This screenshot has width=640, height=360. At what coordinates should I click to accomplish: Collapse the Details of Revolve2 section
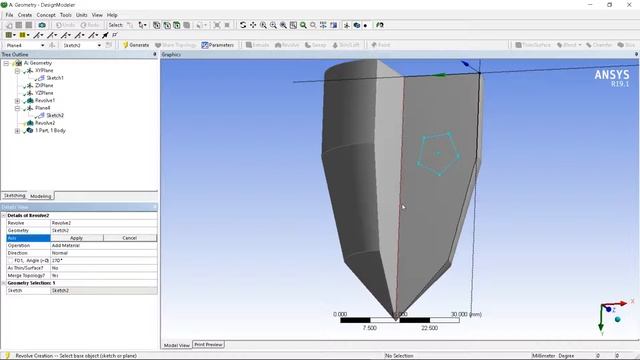[x=4, y=216]
